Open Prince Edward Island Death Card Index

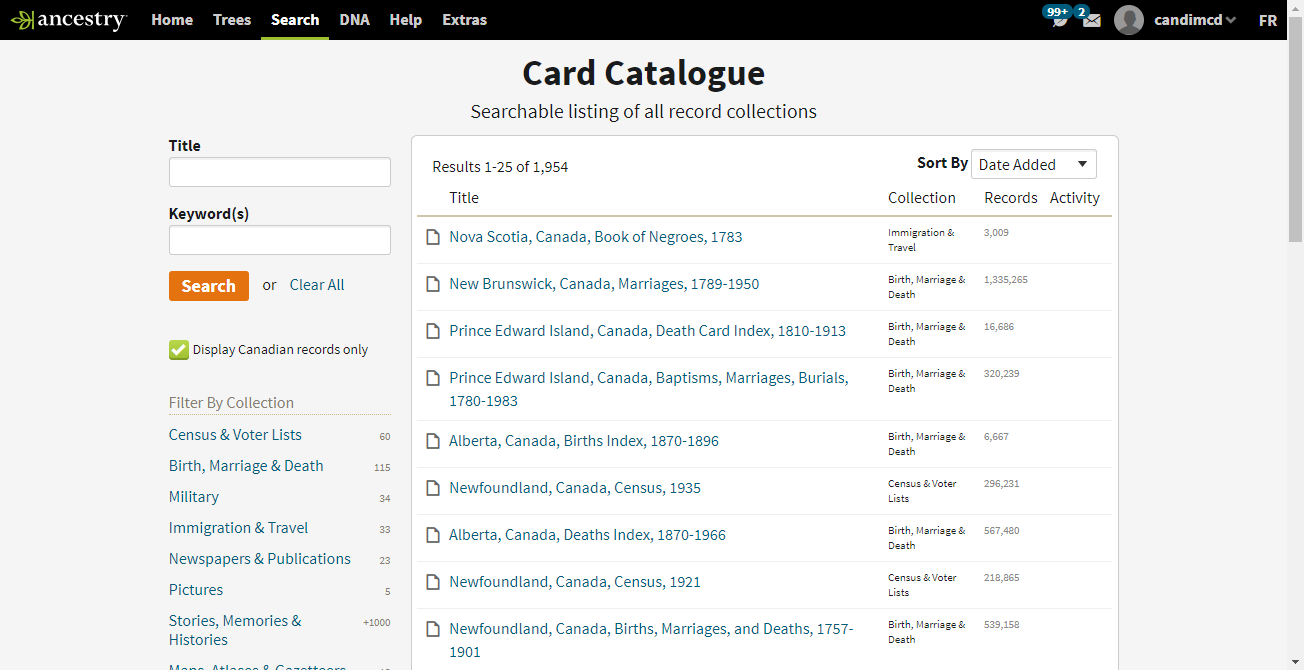[x=647, y=331]
